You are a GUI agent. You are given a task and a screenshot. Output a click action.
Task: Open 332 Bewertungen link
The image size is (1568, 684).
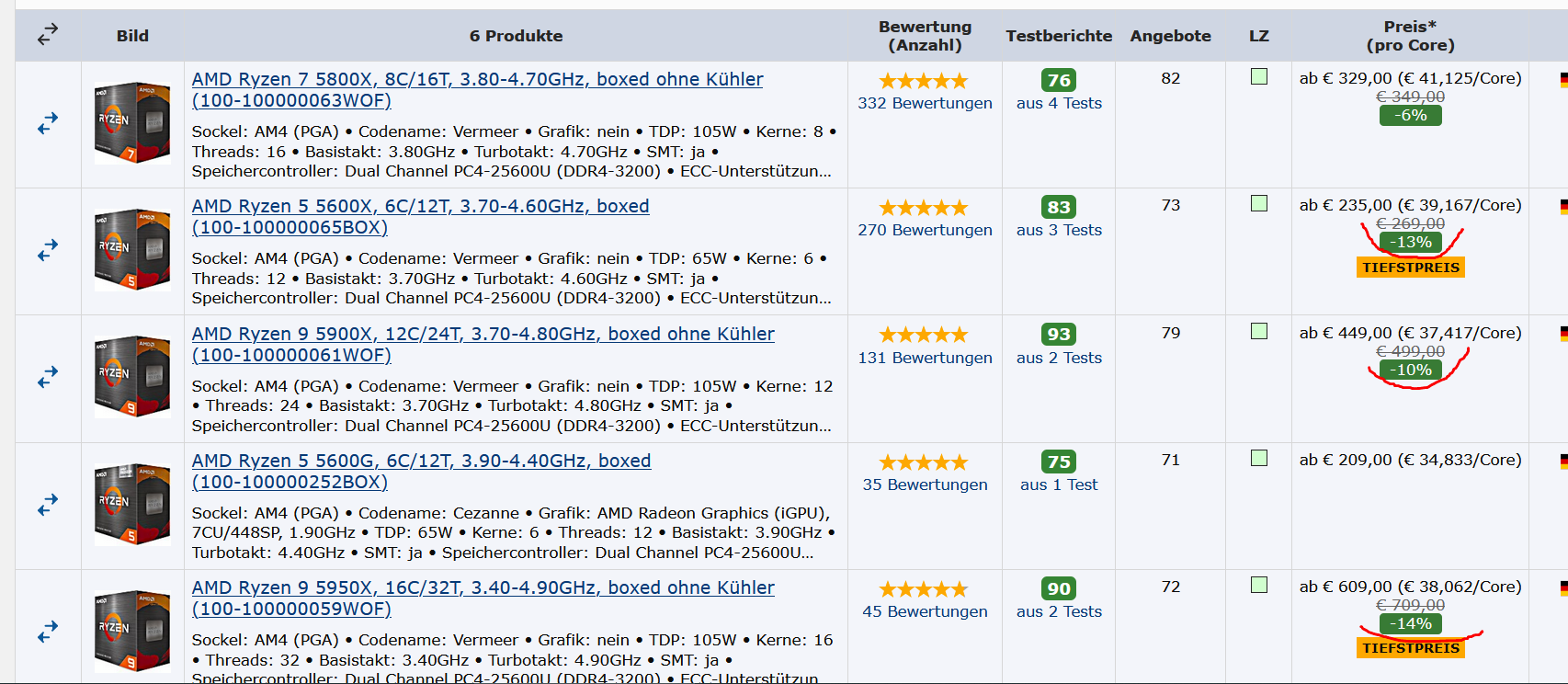[925, 103]
